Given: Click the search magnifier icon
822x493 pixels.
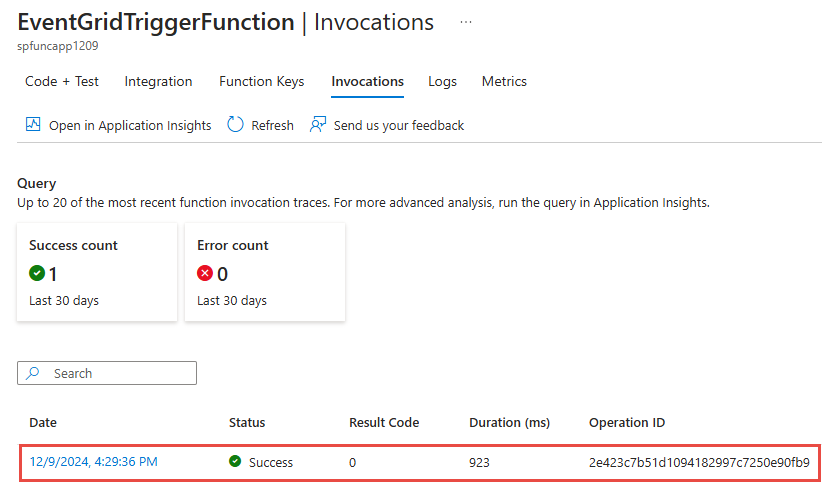Looking at the screenshot, I should point(33,373).
